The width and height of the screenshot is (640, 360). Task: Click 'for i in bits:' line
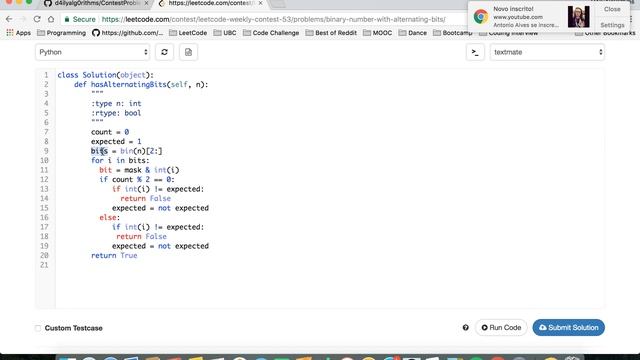pos(120,160)
